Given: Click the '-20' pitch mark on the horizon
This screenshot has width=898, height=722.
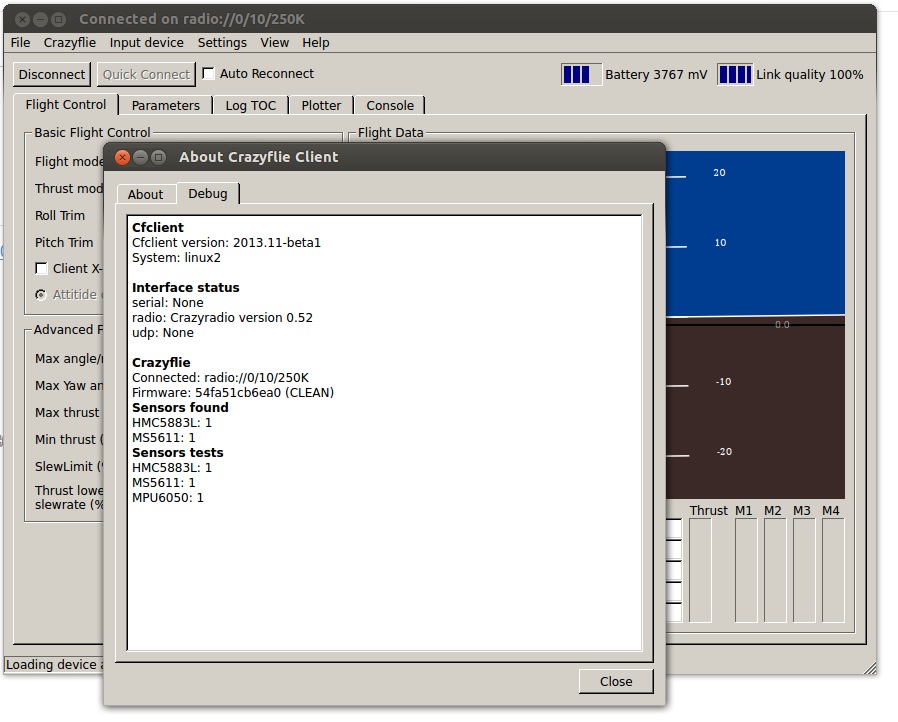Looking at the screenshot, I should [x=724, y=452].
